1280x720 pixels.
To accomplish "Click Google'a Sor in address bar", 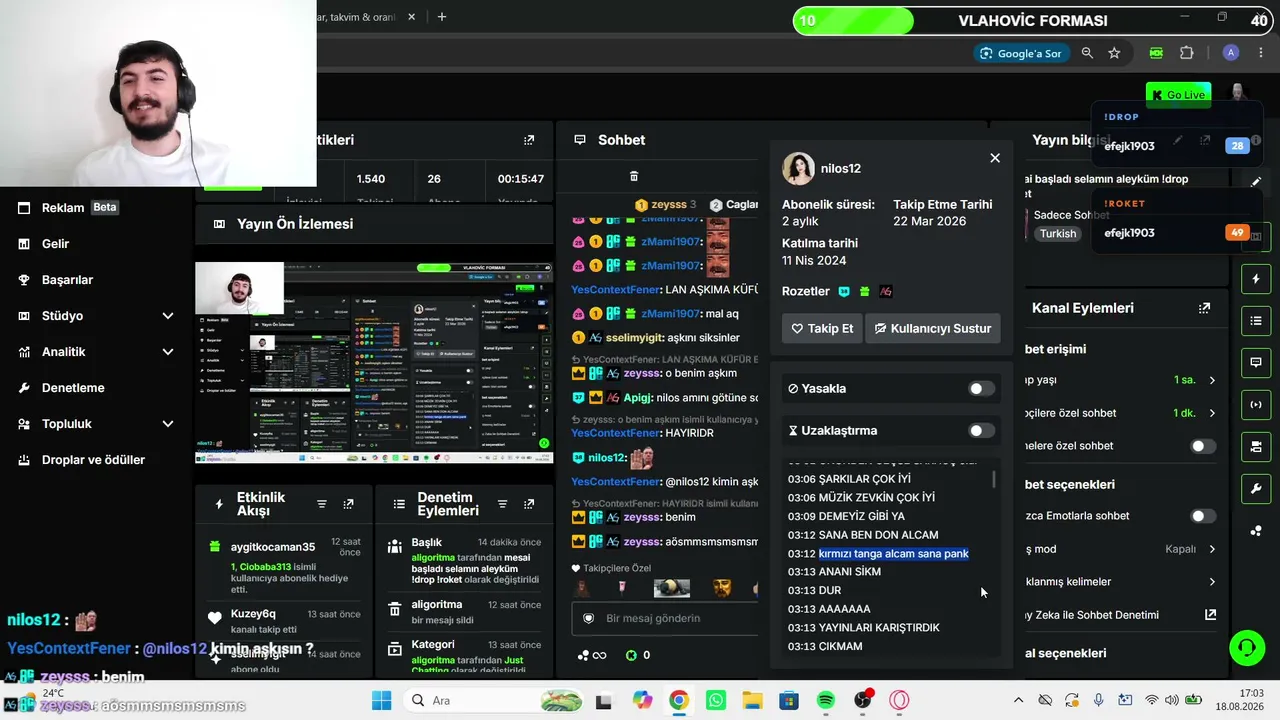I will (x=1020, y=53).
